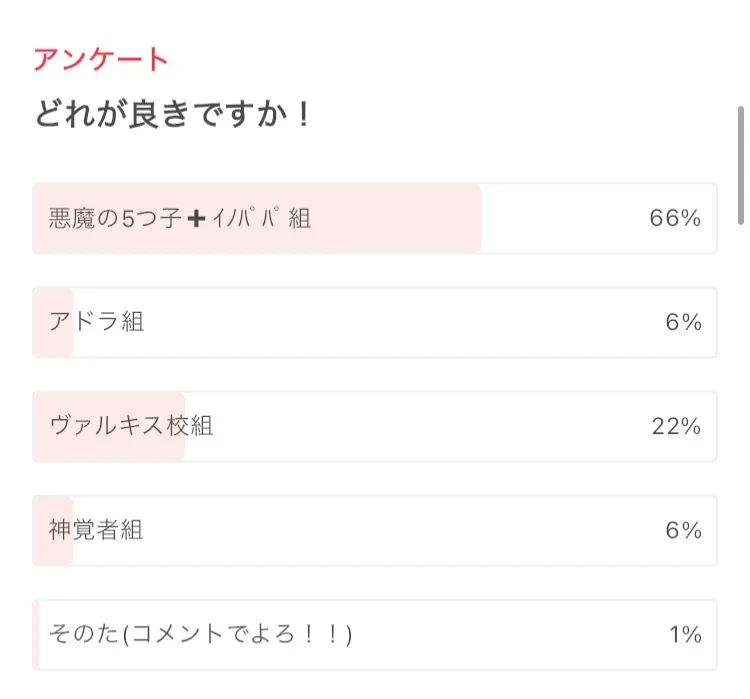This screenshot has width=750, height=699.
Task: Choose the アドラ組 poll option
Action: tap(97, 322)
